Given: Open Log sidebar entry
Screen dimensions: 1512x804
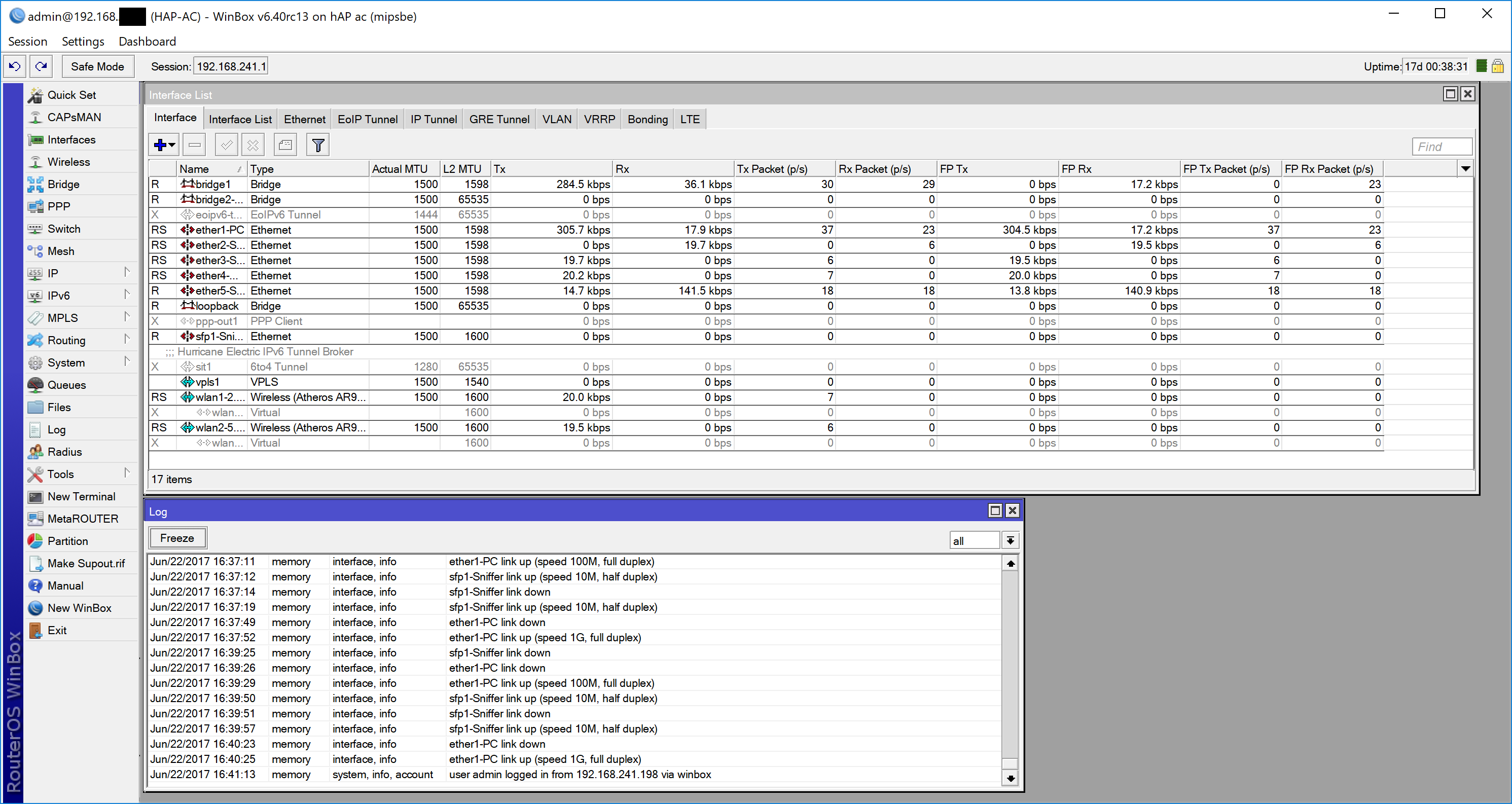Looking at the screenshot, I should 82,429.
